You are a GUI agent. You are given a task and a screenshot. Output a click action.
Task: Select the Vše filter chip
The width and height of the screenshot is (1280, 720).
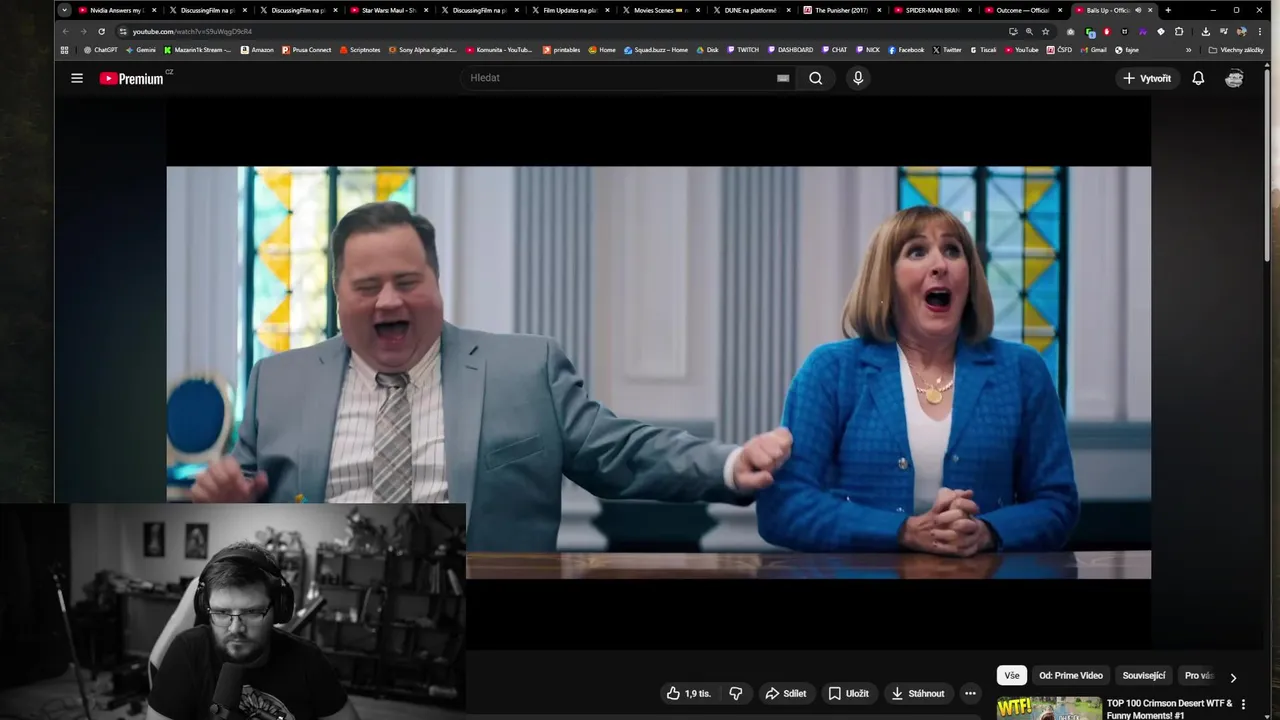[1012, 676]
